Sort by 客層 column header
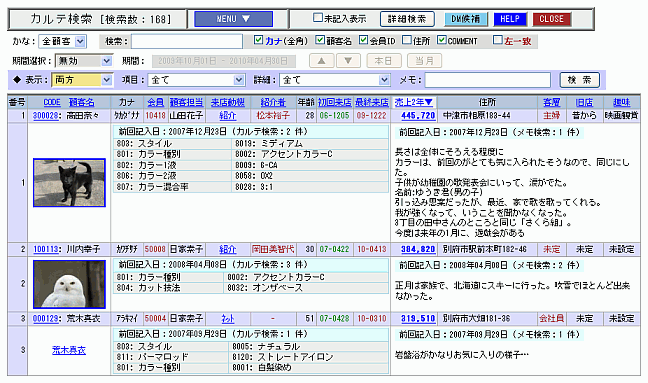This screenshot has width=648, height=383. click(x=551, y=102)
